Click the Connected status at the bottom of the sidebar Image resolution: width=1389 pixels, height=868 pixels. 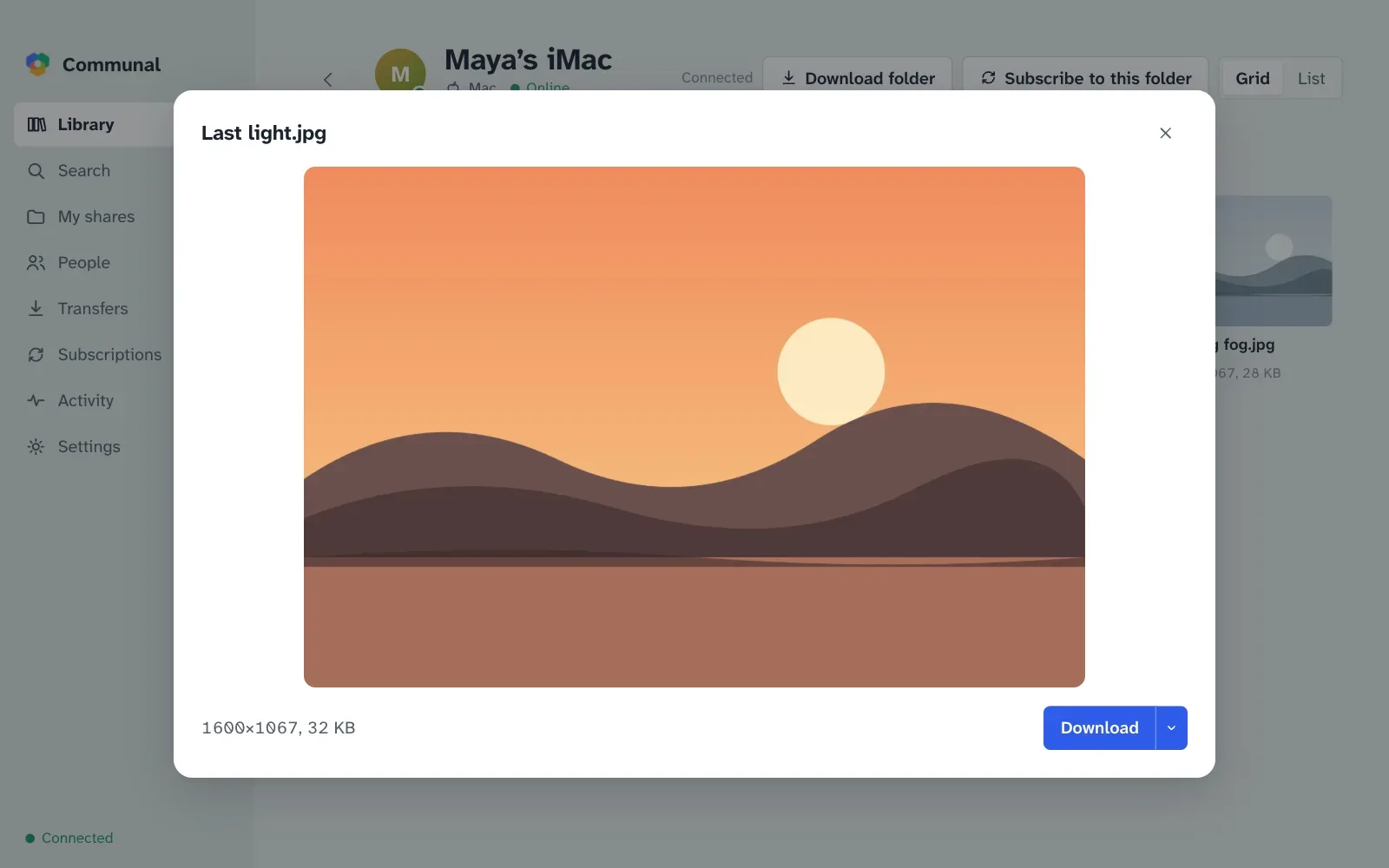[69, 838]
